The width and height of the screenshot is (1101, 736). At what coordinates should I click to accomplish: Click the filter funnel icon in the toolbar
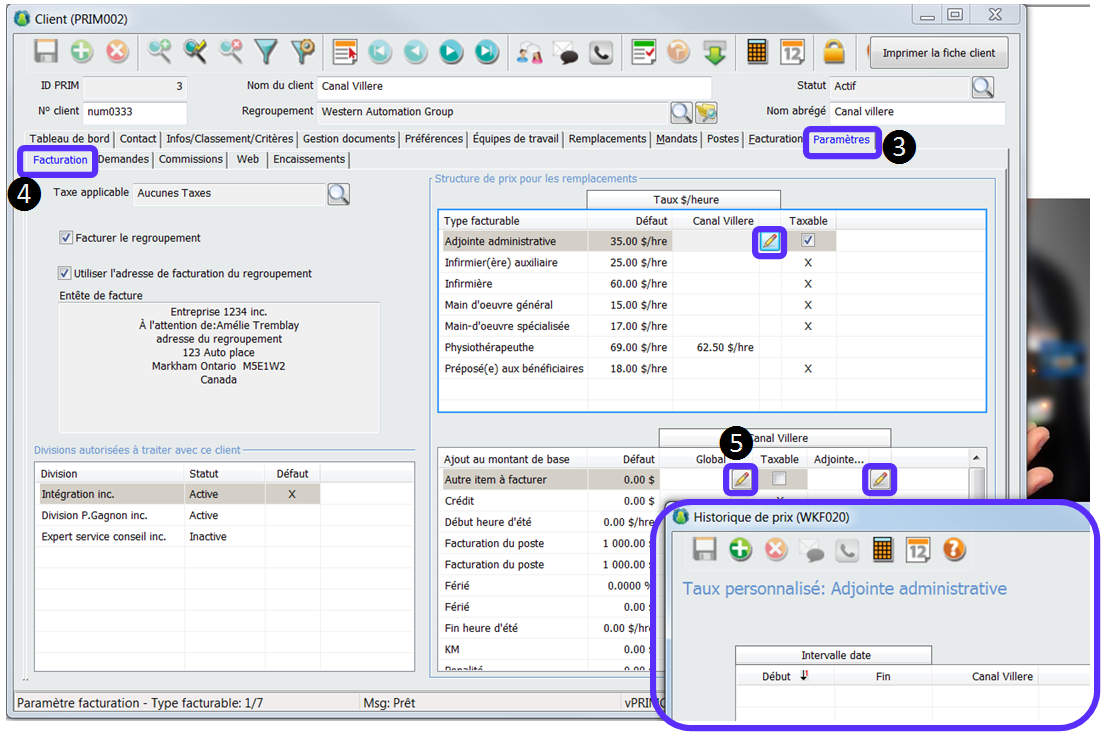[265, 52]
